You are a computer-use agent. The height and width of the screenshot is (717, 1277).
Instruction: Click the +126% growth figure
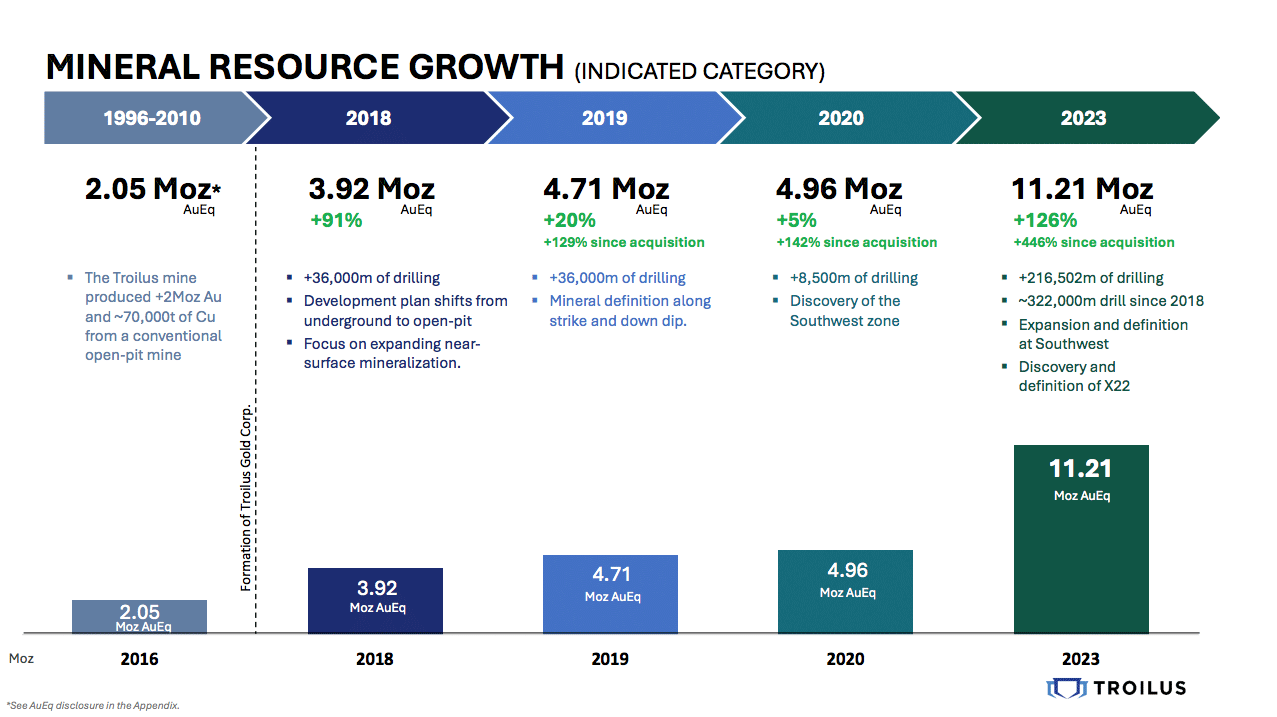pos(1045,221)
